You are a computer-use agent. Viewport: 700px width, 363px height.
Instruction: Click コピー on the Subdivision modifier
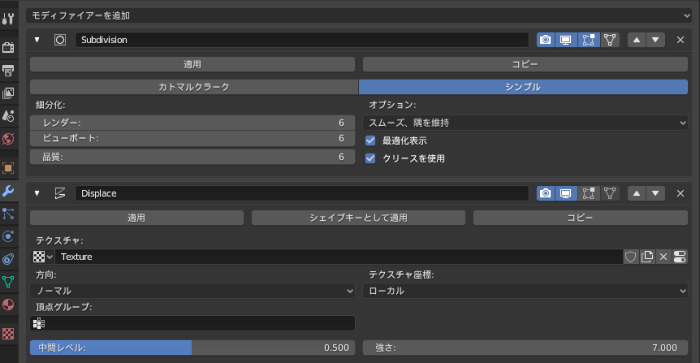[525, 64]
